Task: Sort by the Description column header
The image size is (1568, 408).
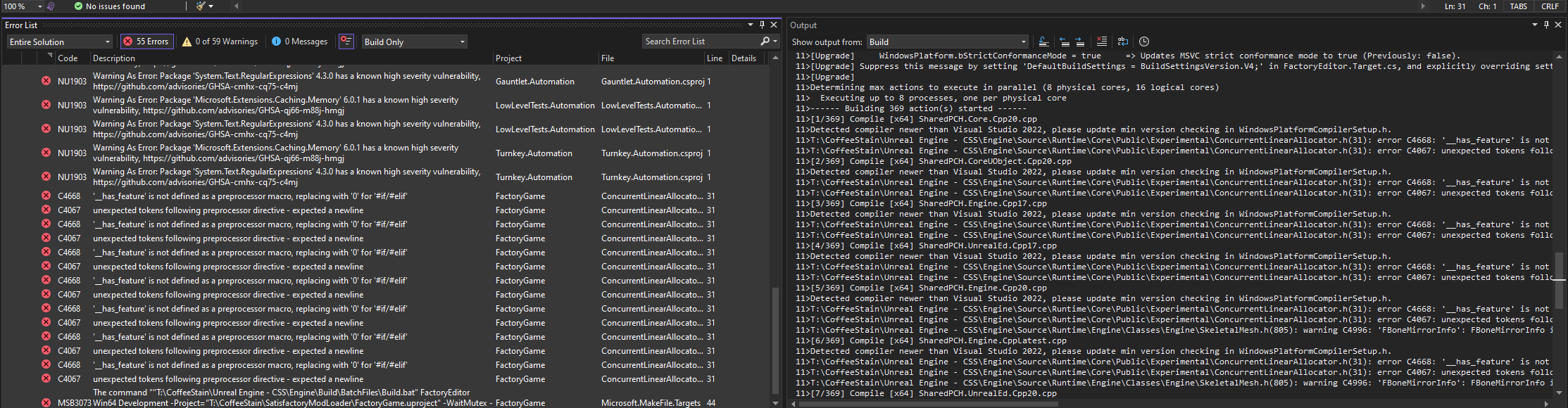Action: pyautogui.click(x=114, y=58)
